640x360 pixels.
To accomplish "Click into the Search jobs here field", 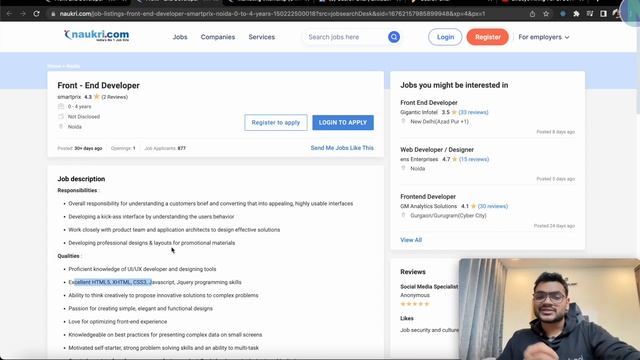I will tap(345, 37).
